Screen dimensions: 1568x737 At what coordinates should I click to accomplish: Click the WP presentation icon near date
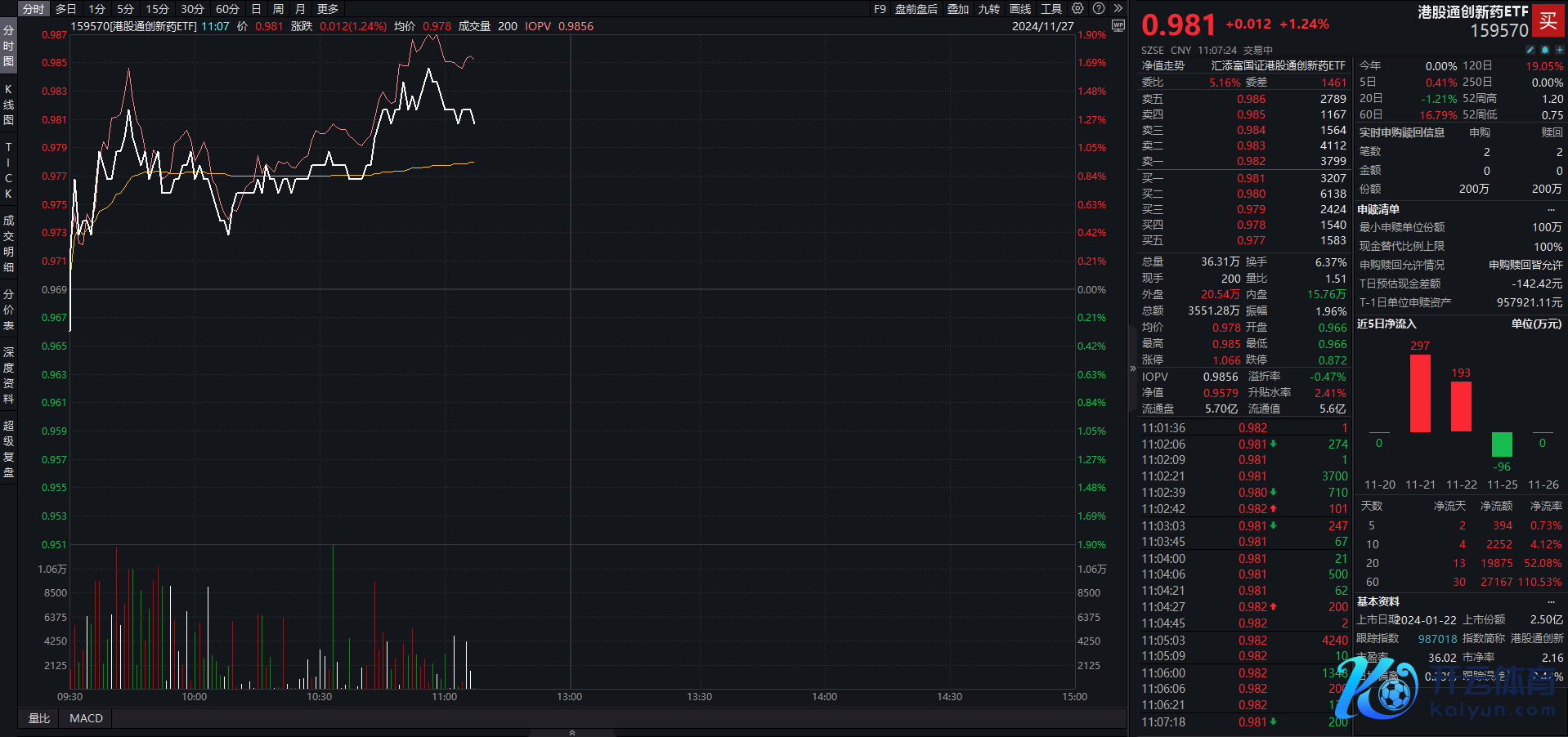[x=1118, y=26]
